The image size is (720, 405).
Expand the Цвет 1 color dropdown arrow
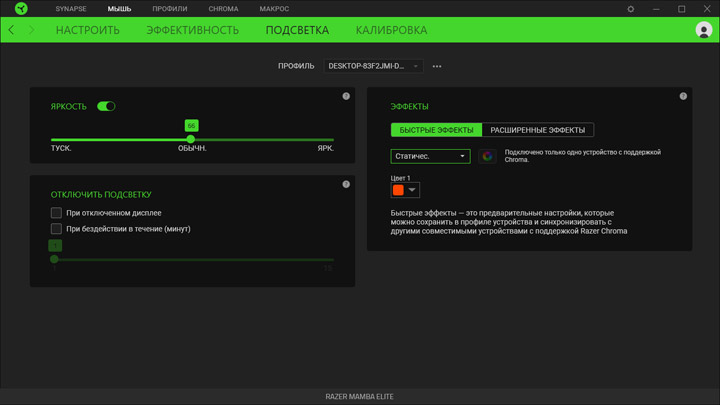coord(412,190)
